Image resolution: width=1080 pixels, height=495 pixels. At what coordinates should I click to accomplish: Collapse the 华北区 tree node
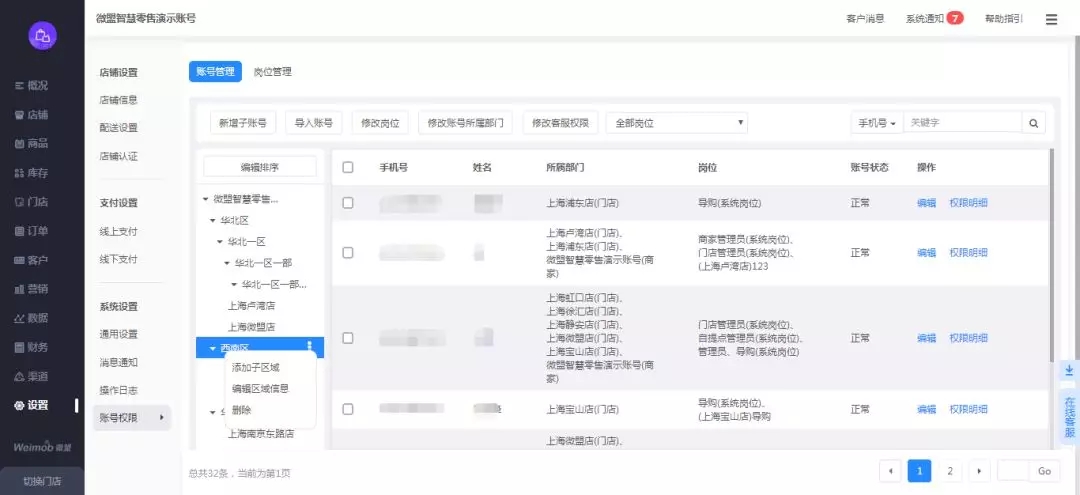pyautogui.click(x=212, y=220)
